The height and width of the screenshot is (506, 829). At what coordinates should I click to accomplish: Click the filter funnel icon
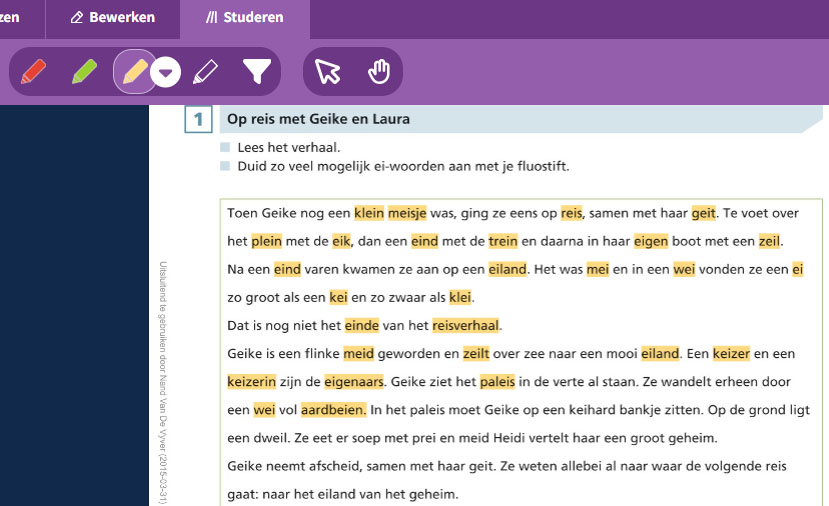coord(257,71)
